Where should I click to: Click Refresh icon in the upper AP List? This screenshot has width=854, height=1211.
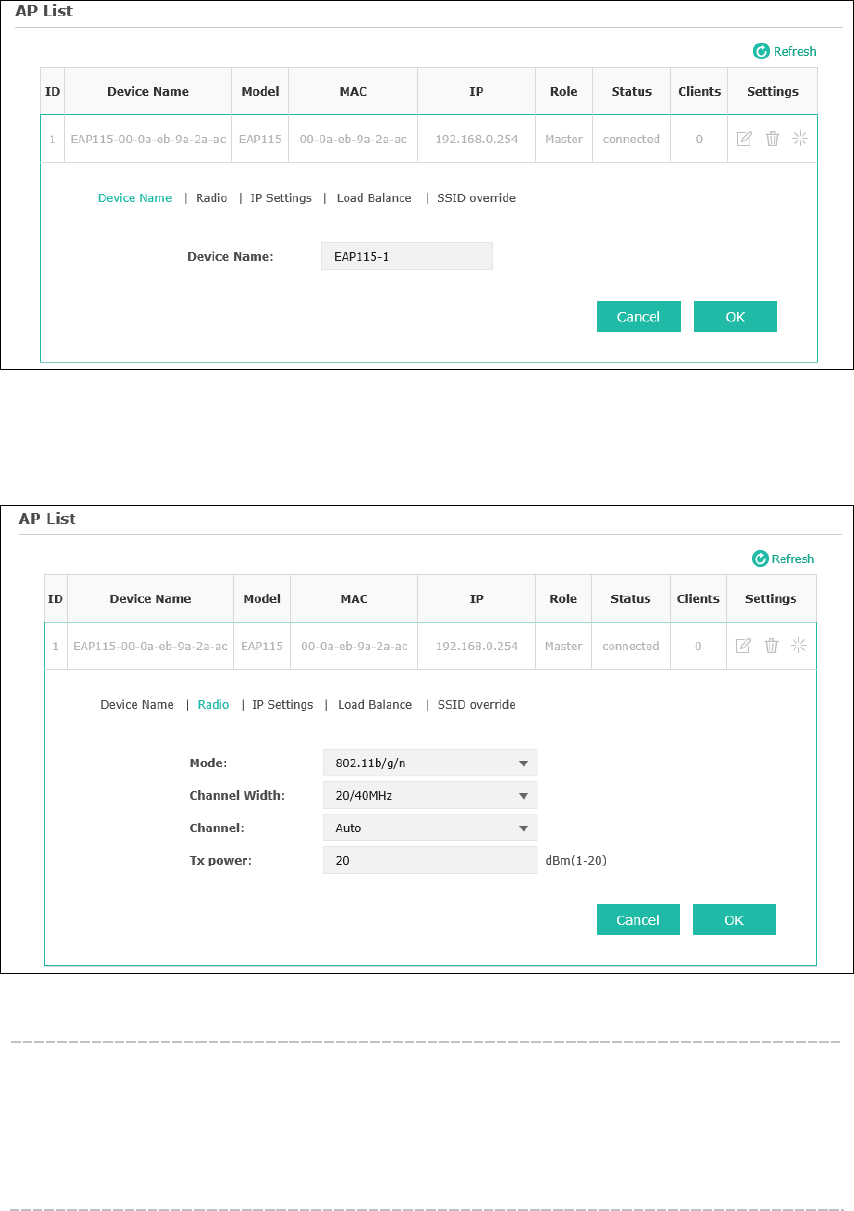[x=761, y=51]
